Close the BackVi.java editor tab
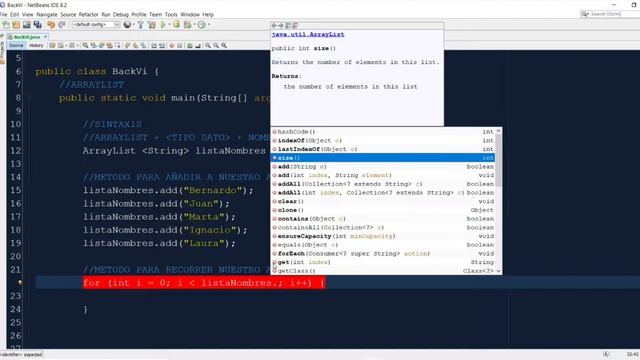This screenshot has width=640, height=360. coord(45,37)
